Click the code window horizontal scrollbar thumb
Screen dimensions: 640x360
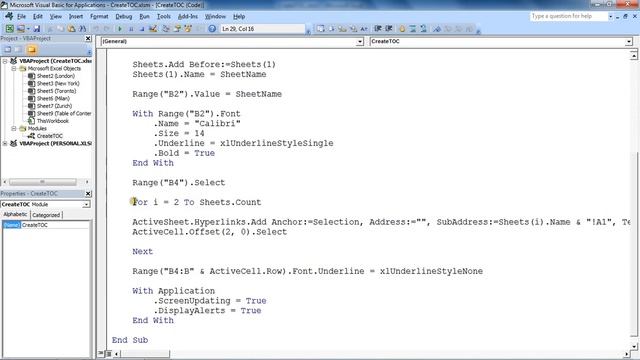(x=145, y=353)
